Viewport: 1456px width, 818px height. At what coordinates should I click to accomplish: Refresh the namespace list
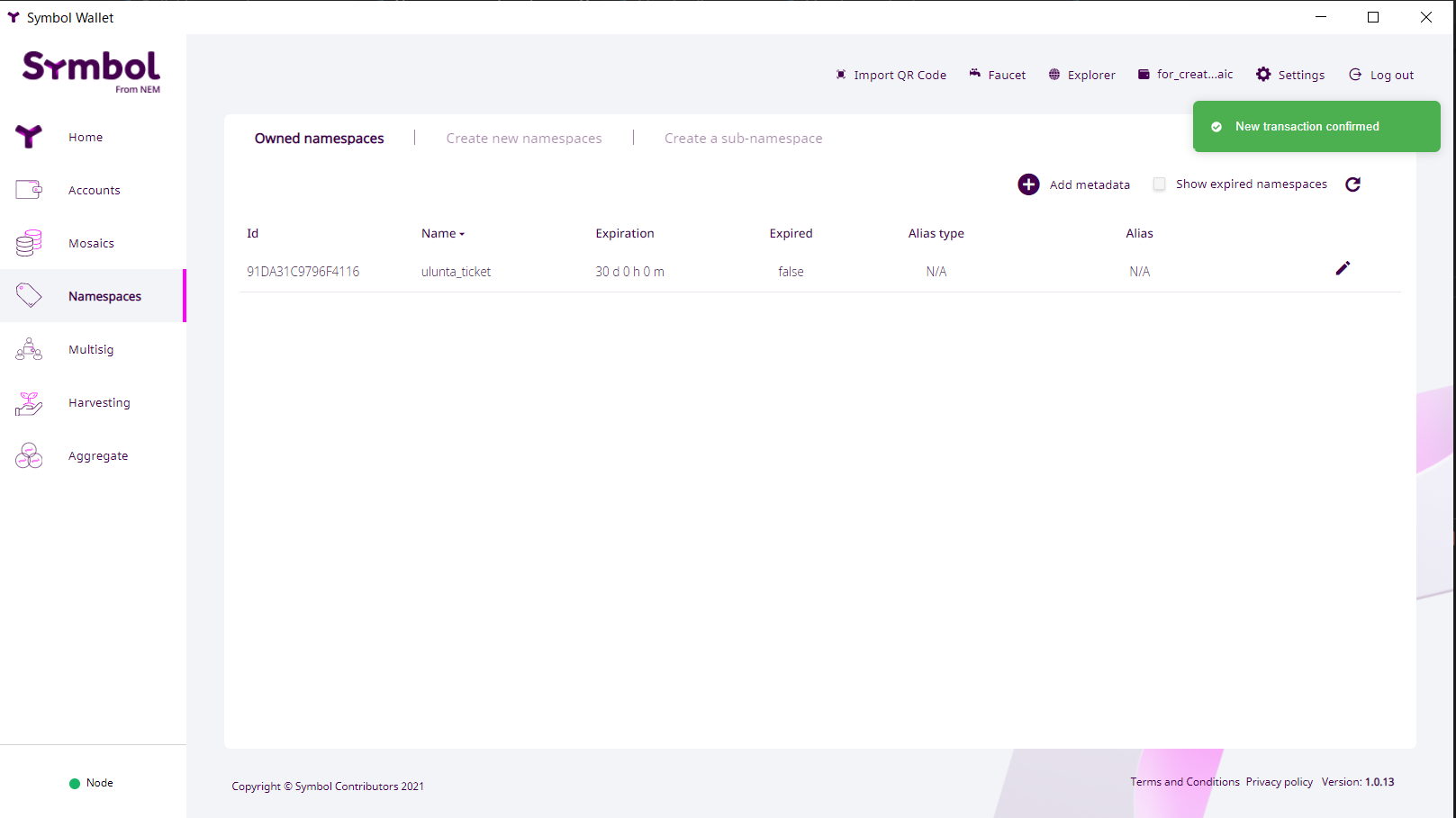click(x=1352, y=184)
